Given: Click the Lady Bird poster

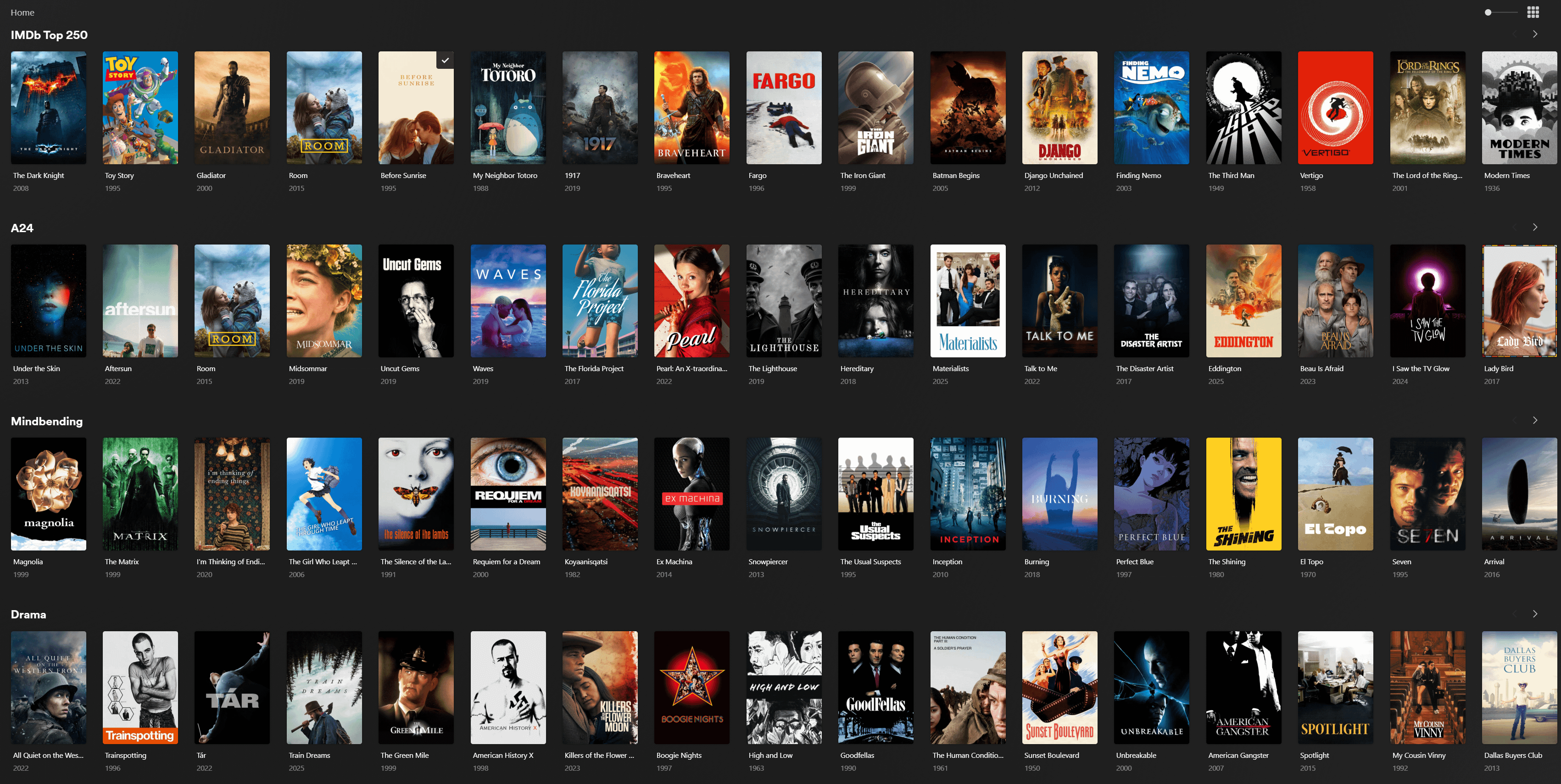Looking at the screenshot, I should coord(1519,301).
